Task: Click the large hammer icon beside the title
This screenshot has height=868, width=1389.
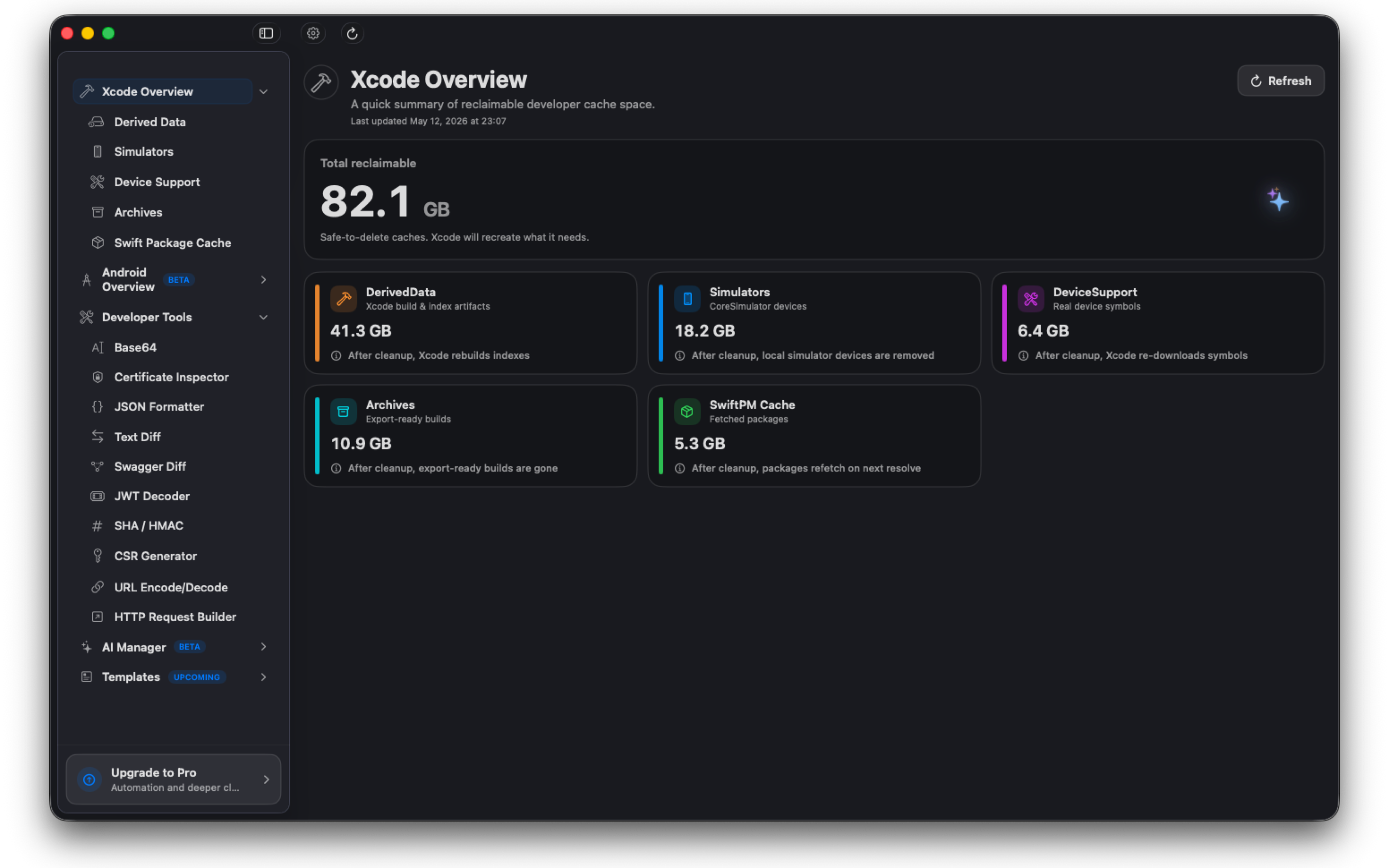Action: [321, 82]
